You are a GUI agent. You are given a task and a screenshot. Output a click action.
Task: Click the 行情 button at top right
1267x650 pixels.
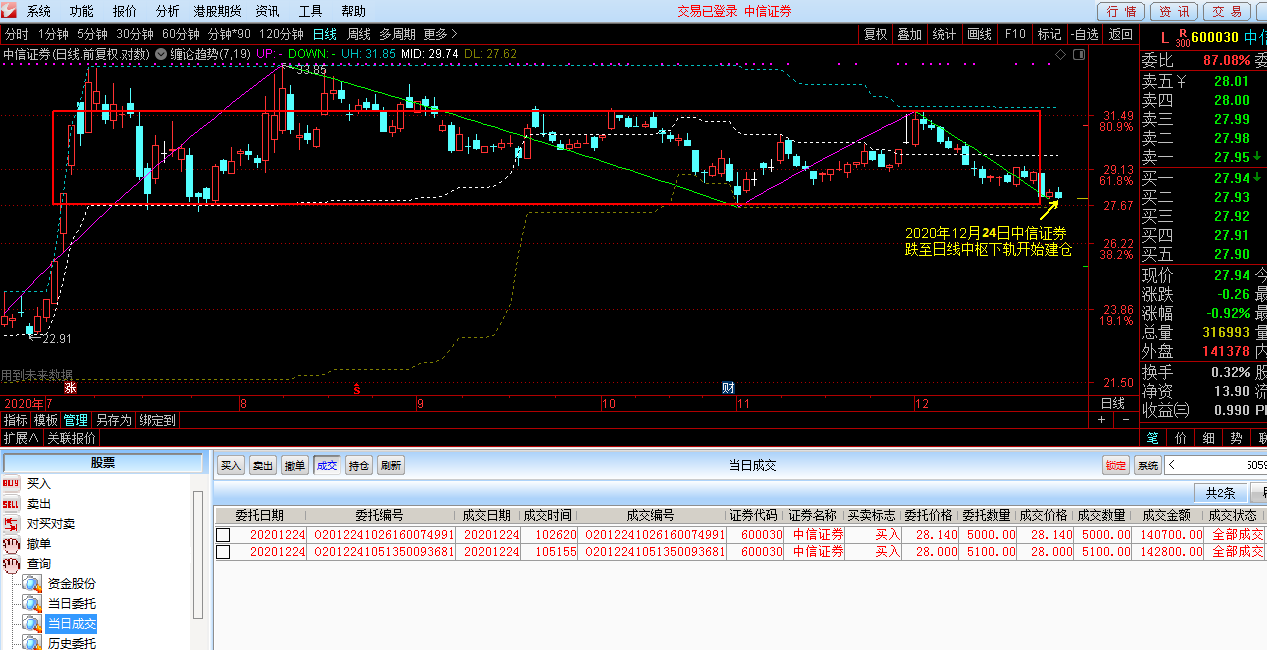point(1122,12)
